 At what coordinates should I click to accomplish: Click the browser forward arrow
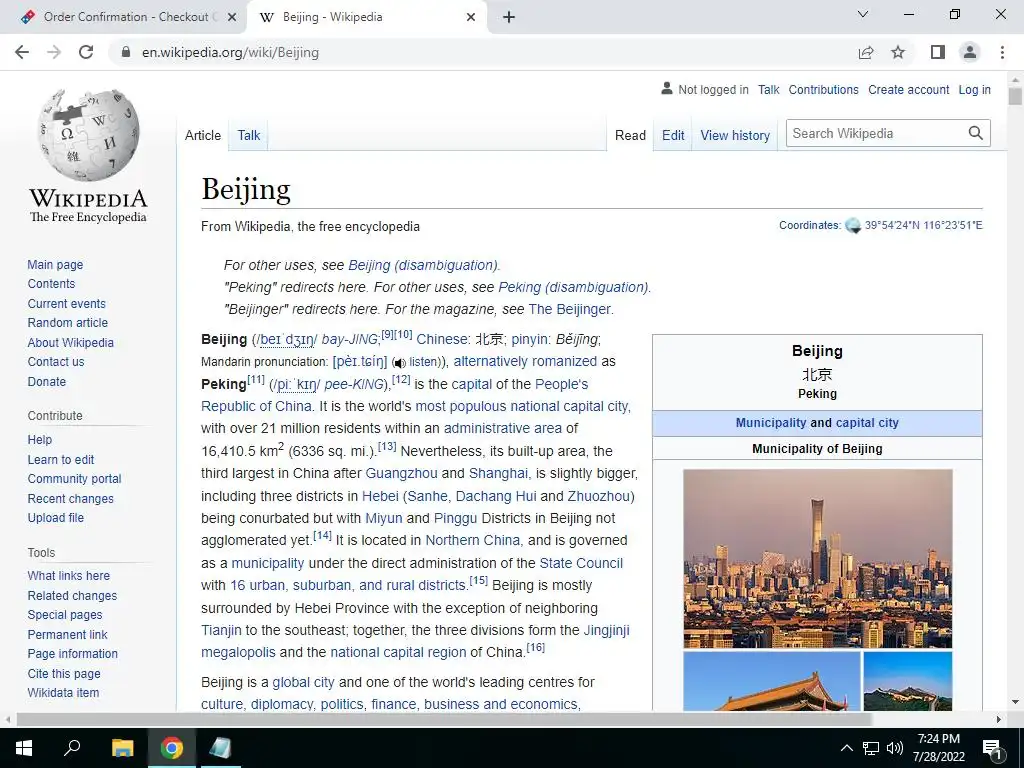(54, 52)
